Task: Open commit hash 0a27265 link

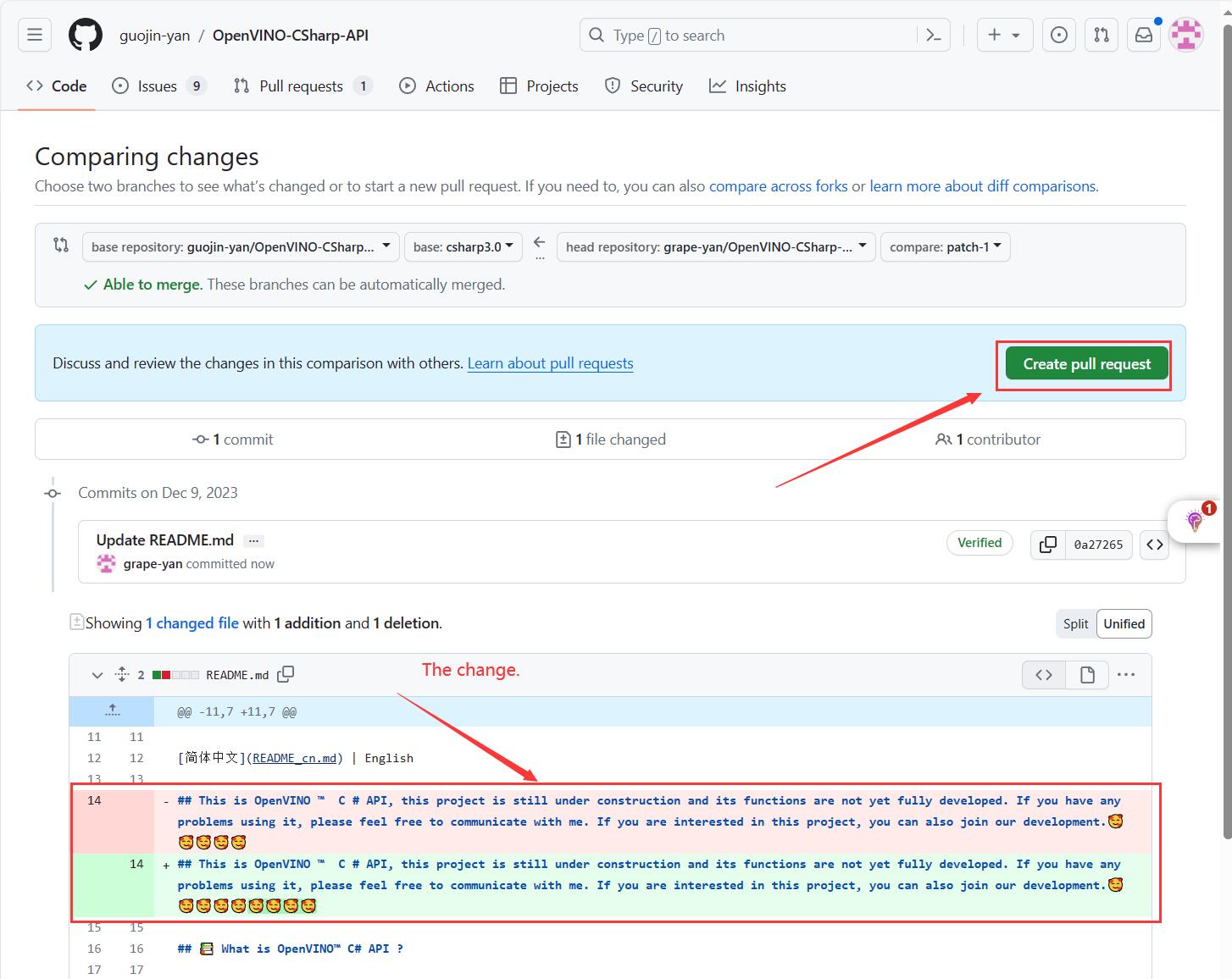Action: point(1098,545)
